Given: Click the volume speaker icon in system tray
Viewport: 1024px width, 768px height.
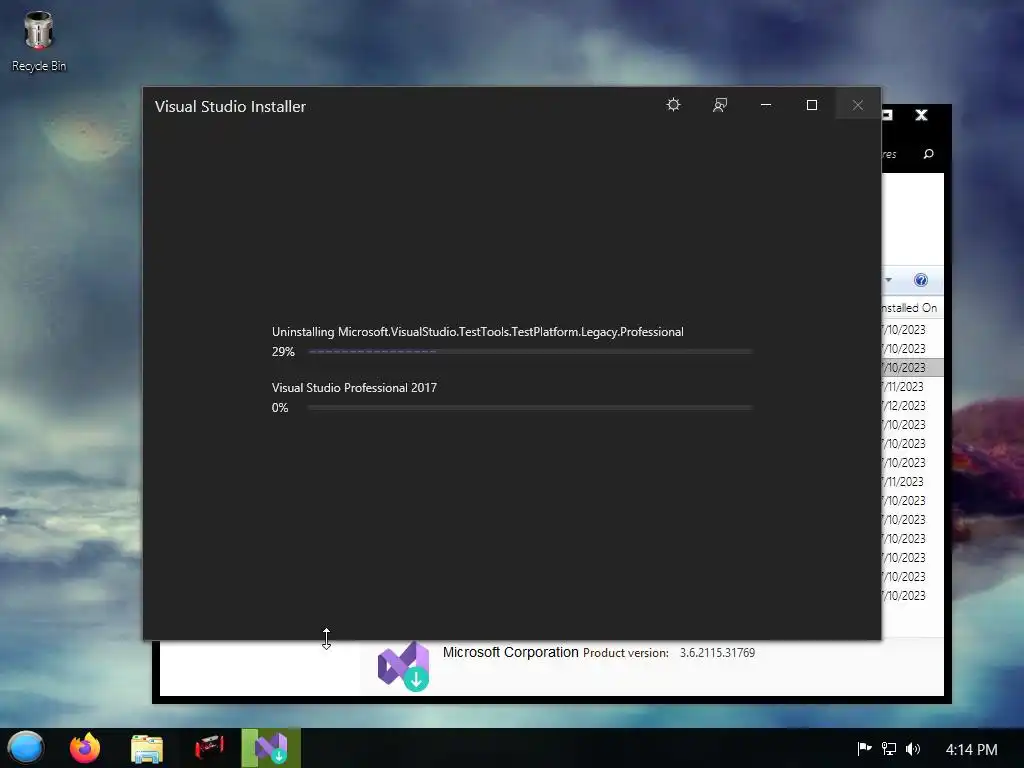Looking at the screenshot, I should [913, 749].
